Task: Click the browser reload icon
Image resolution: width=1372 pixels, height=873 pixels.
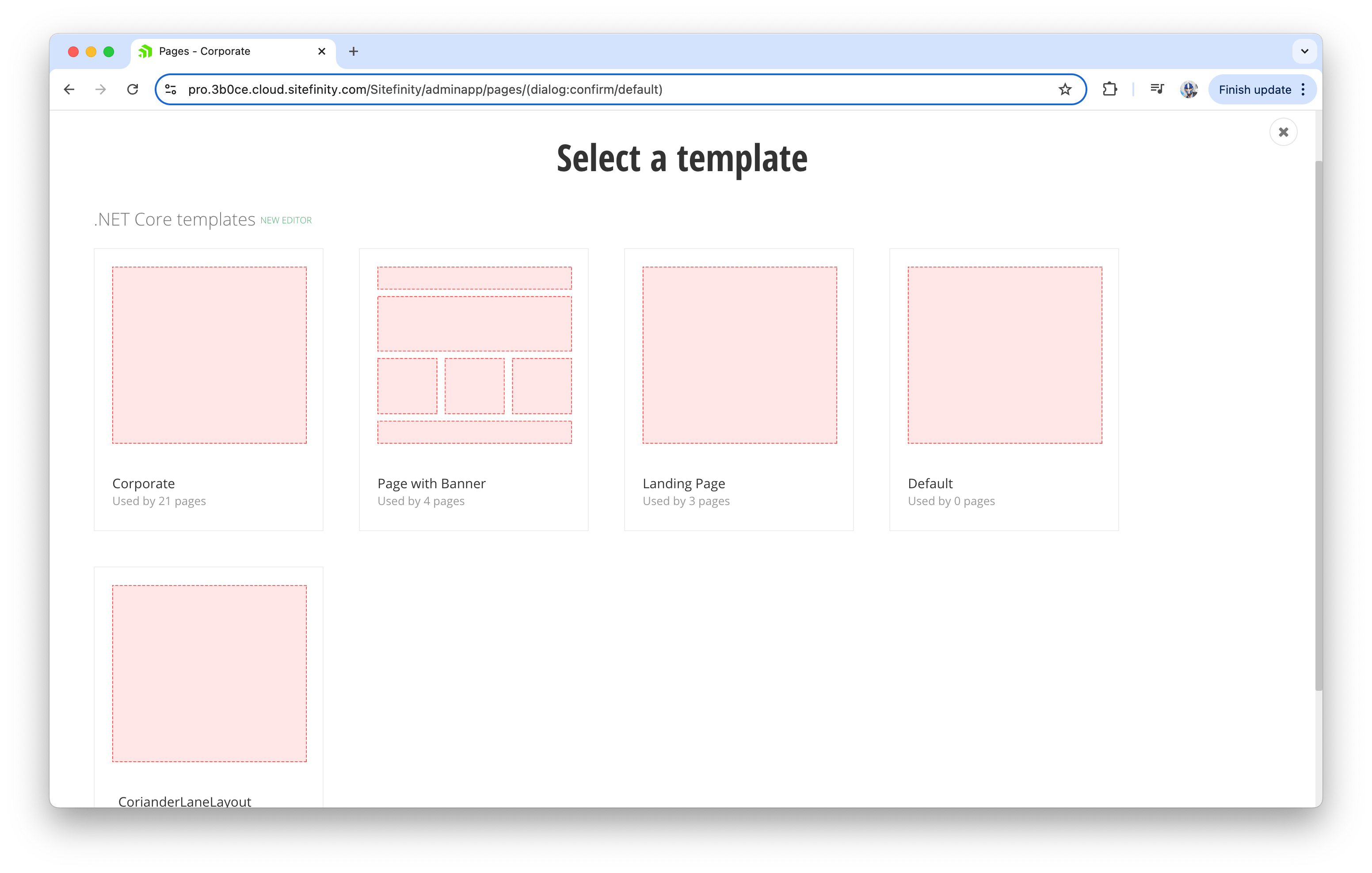Action: [134, 89]
